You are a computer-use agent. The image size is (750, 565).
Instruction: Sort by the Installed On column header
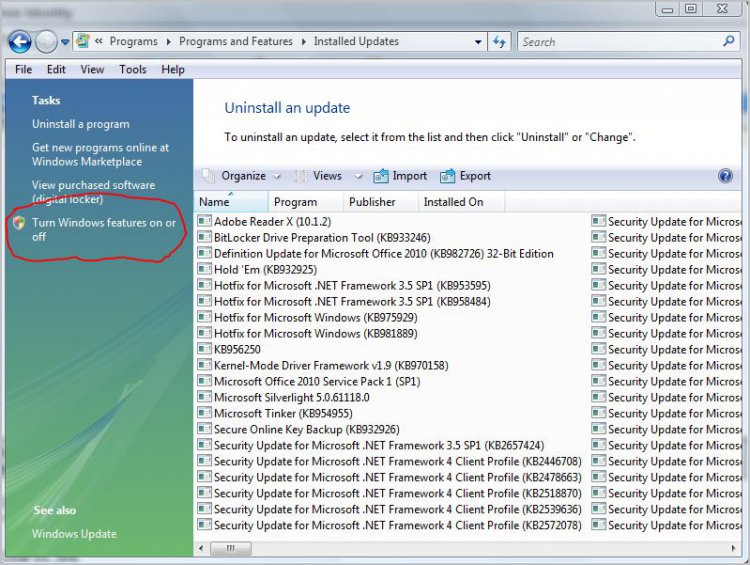tap(461, 202)
